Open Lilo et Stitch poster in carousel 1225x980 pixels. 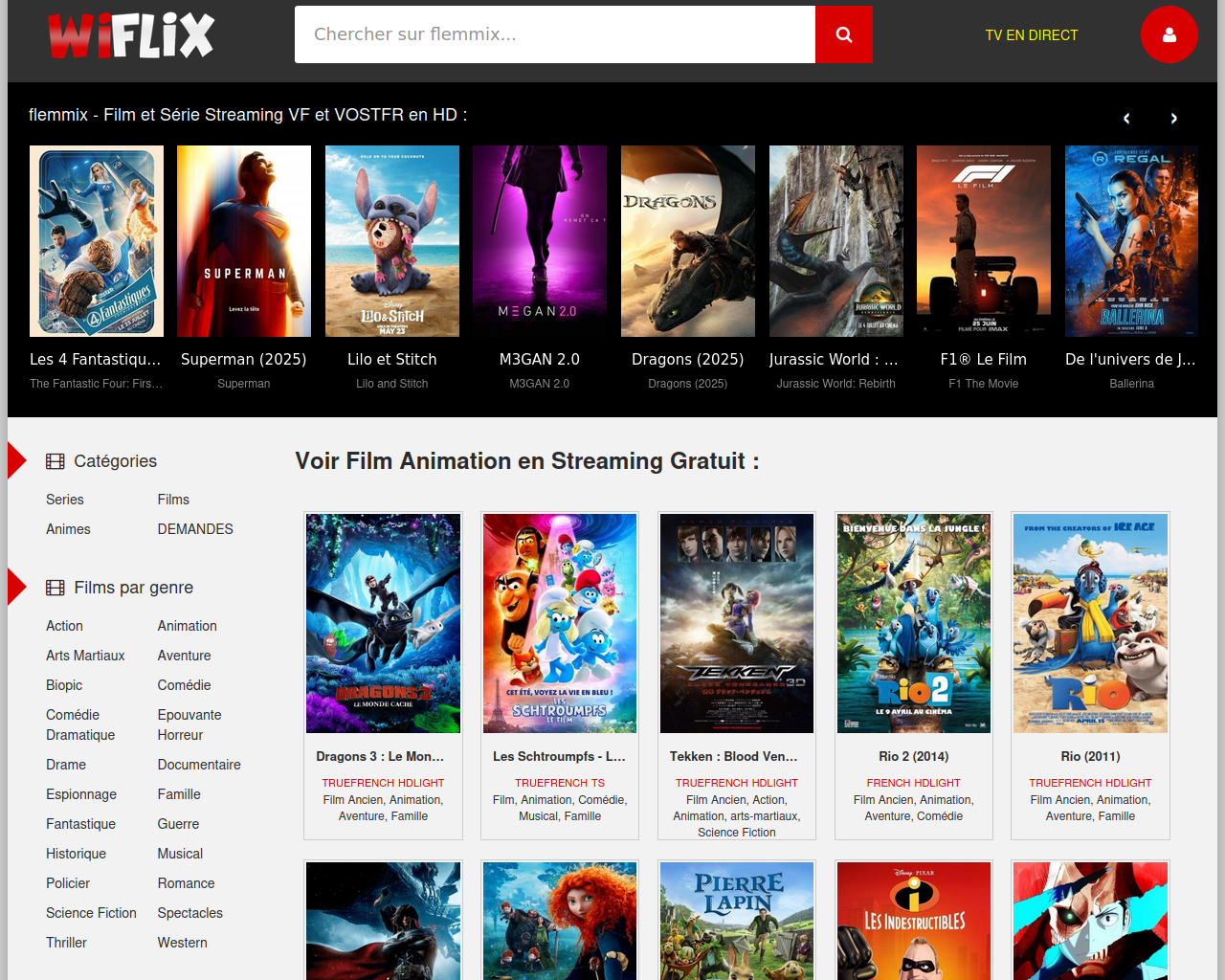392,241
